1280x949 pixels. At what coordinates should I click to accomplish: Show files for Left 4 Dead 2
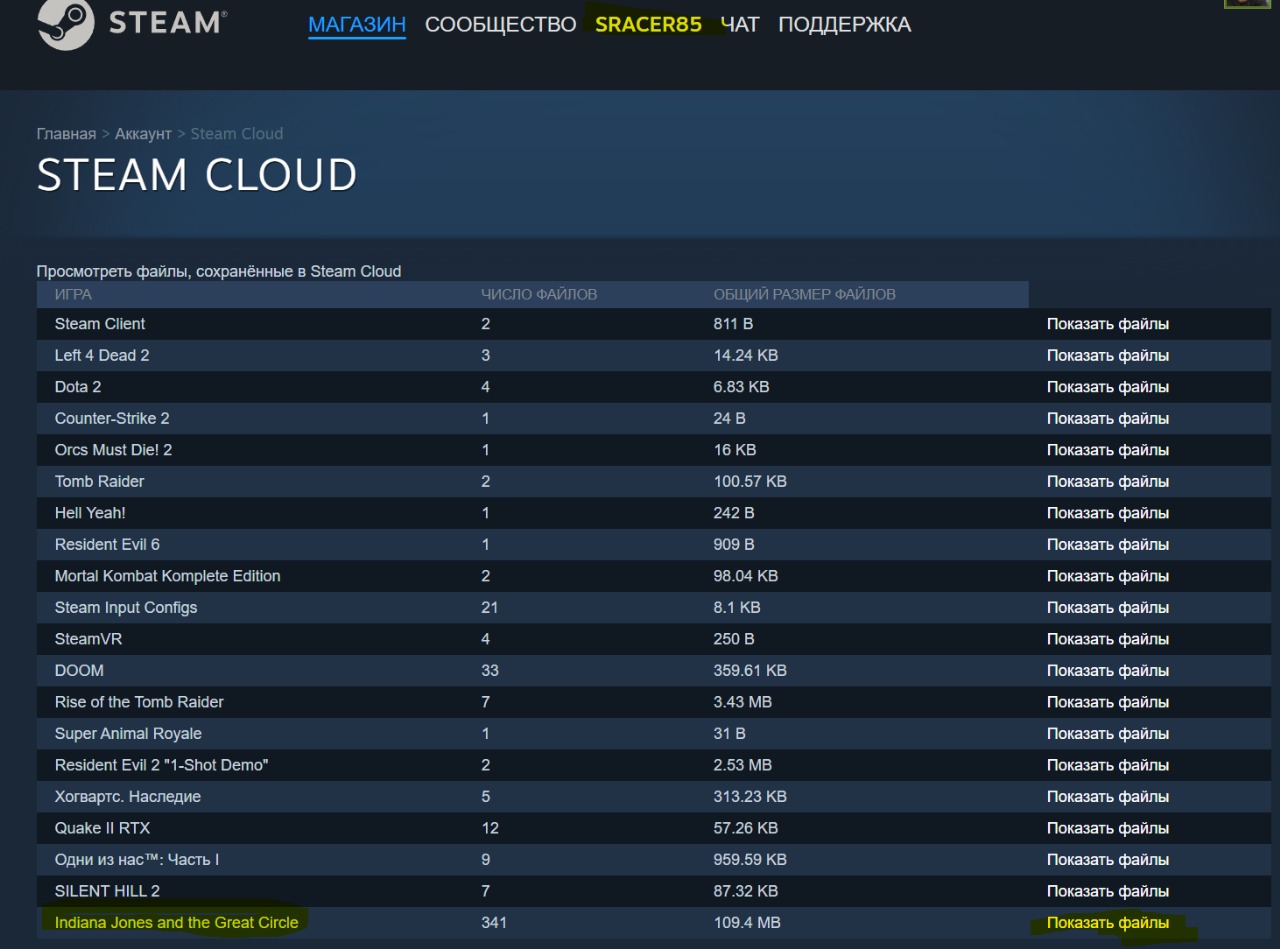[1108, 356]
